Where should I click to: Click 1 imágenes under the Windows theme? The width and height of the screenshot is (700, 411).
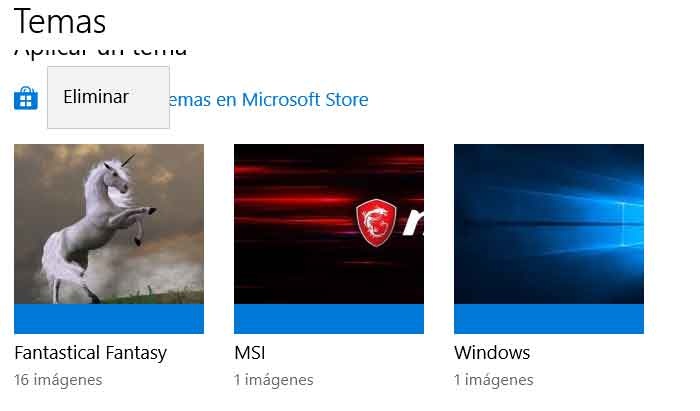pyautogui.click(x=494, y=380)
